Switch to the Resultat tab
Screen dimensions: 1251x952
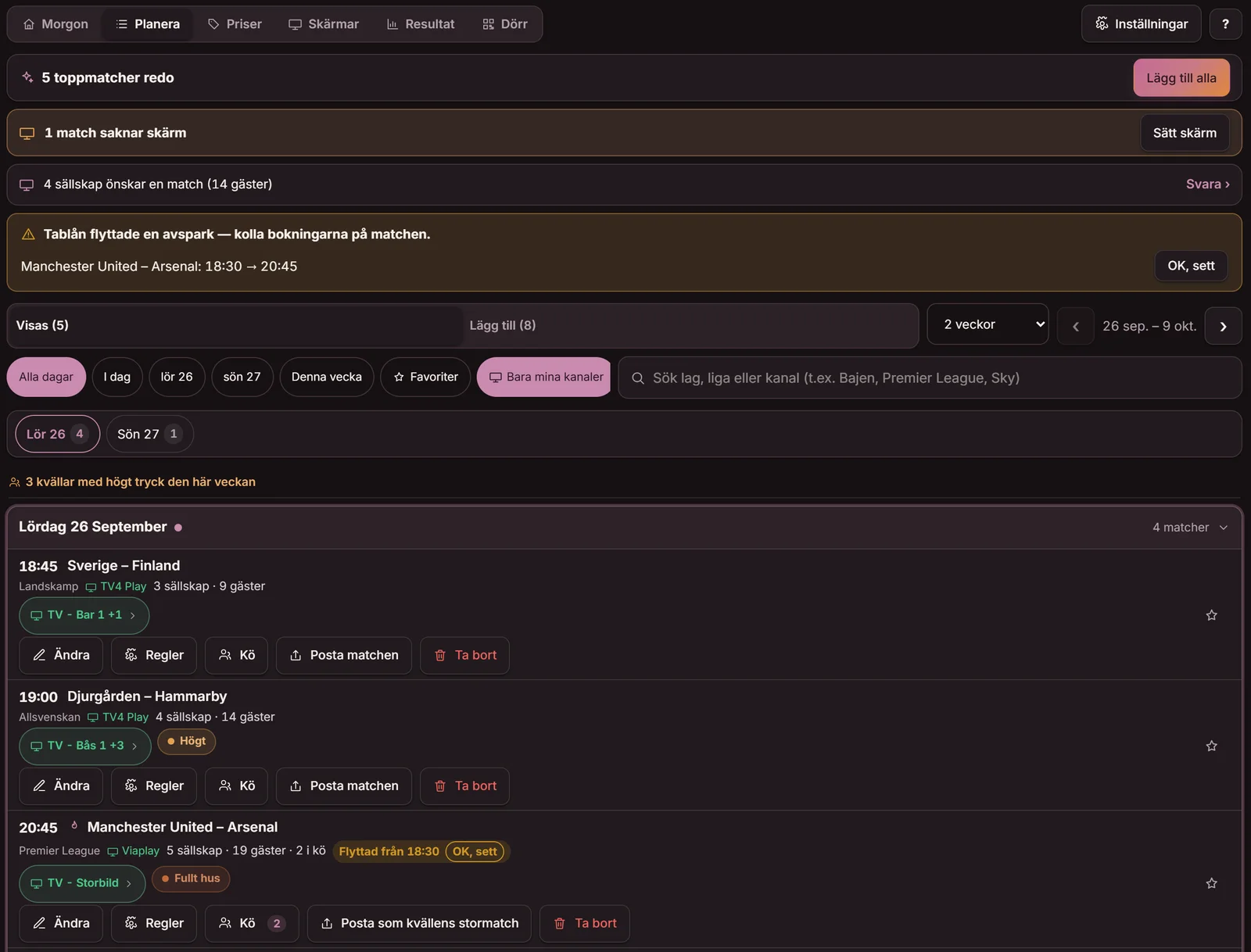click(x=421, y=24)
